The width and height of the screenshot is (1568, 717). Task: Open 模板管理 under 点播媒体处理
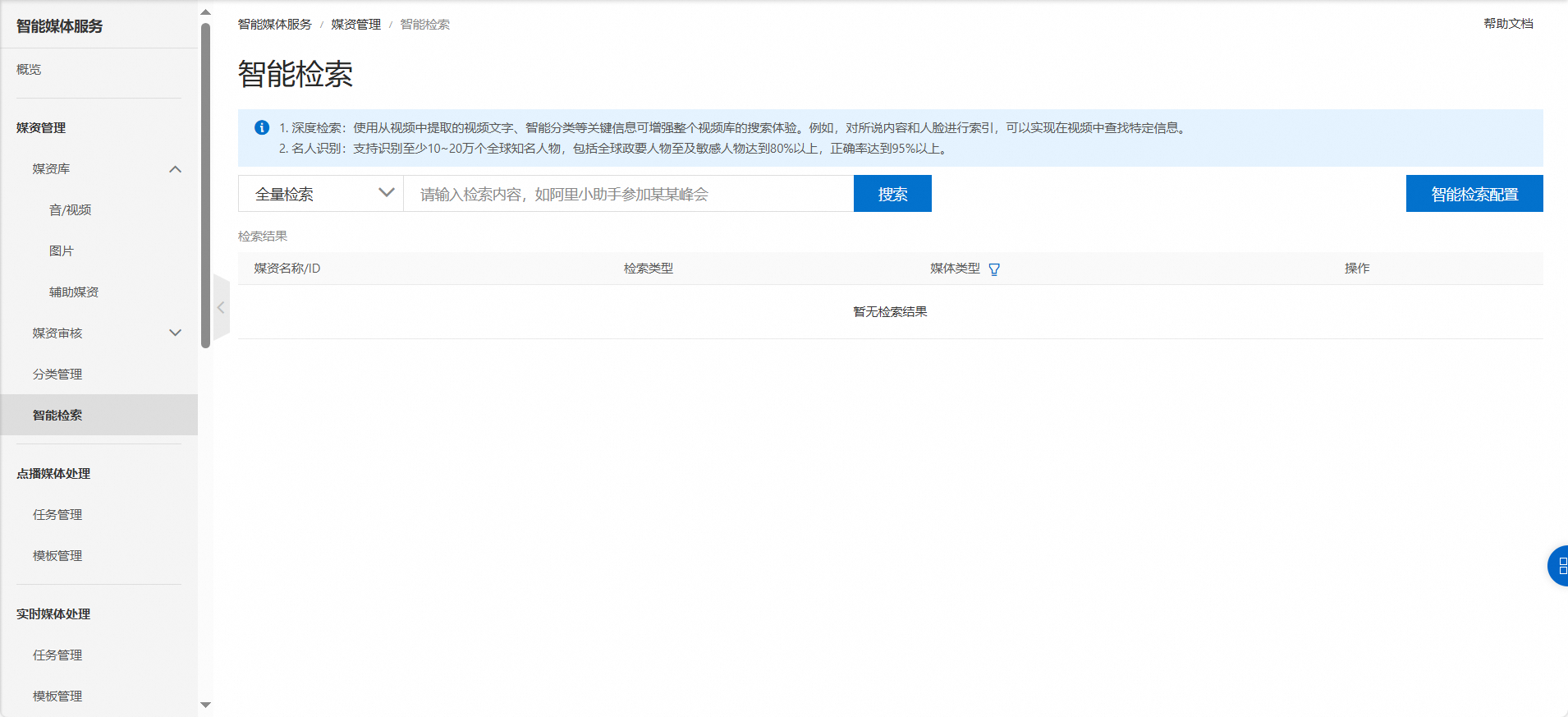click(x=57, y=556)
